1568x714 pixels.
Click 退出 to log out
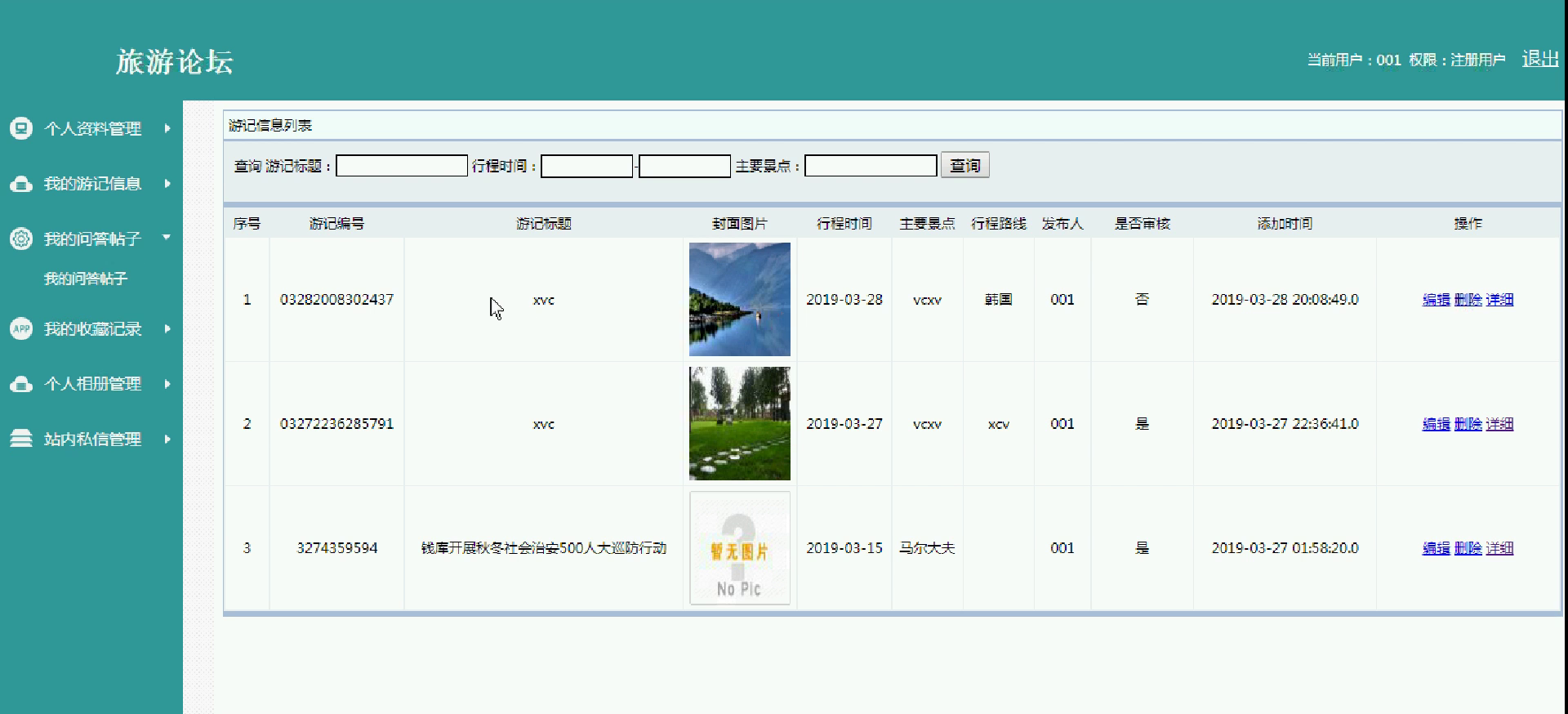click(1540, 59)
